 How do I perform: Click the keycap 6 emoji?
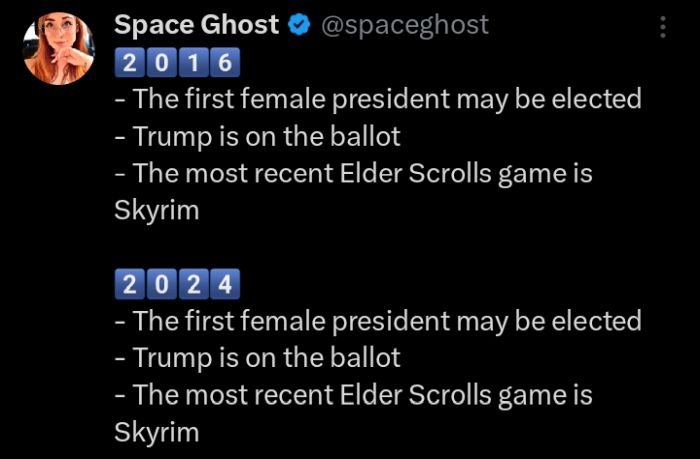point(225,62)
